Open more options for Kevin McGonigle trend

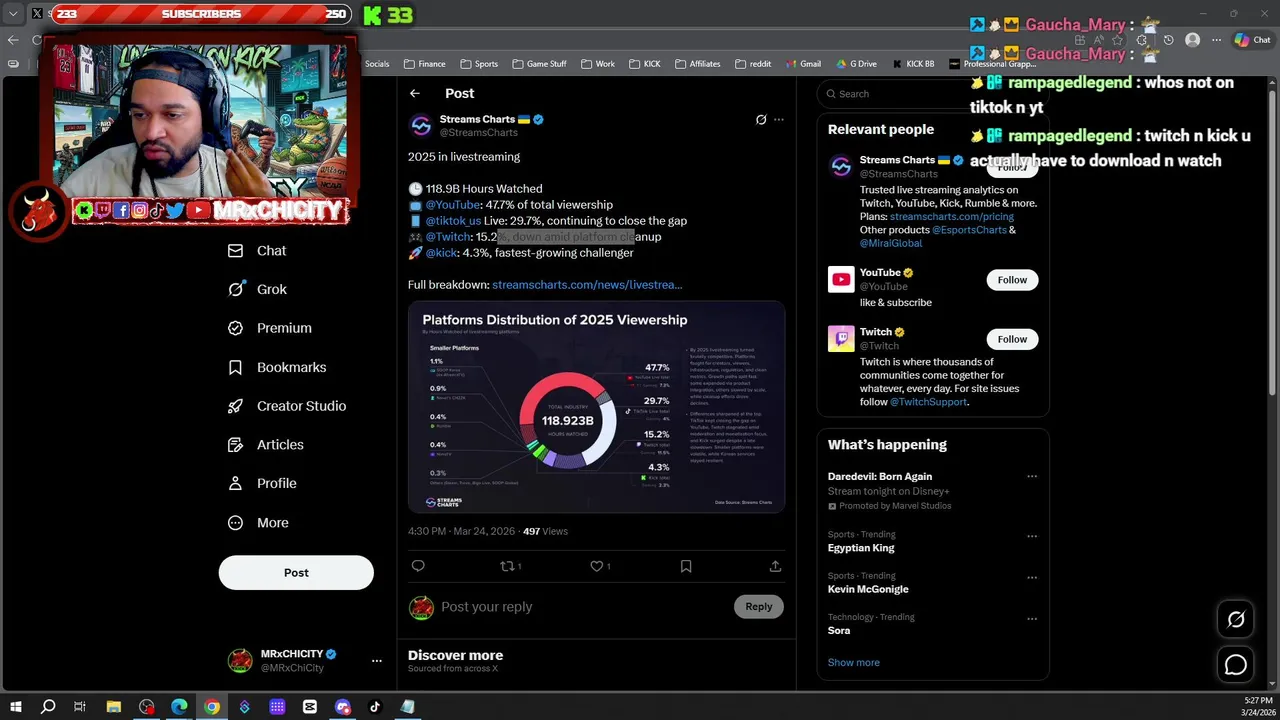[x=1032, y=577]
